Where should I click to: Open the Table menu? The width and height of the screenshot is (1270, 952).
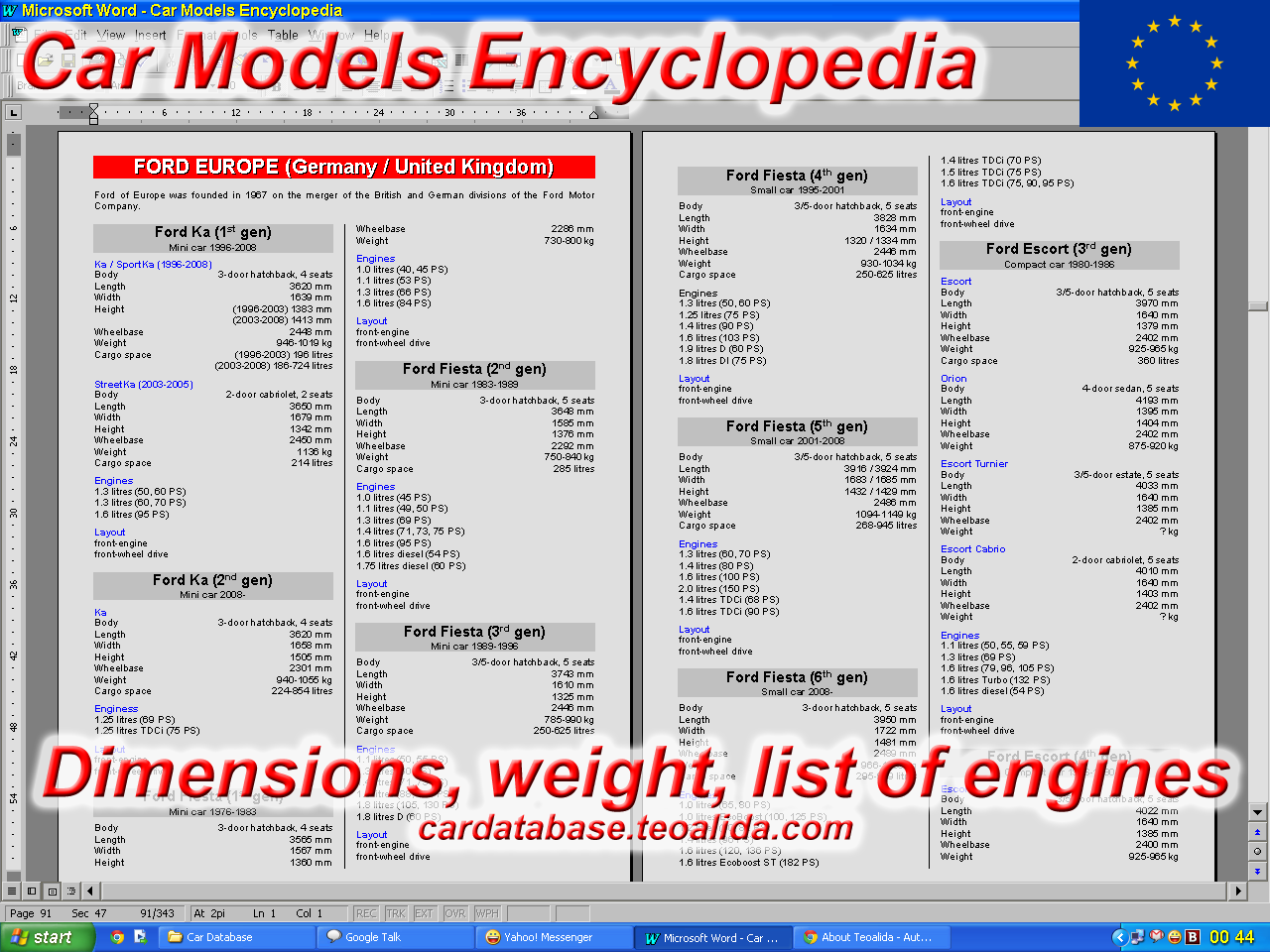pos(283,35)
